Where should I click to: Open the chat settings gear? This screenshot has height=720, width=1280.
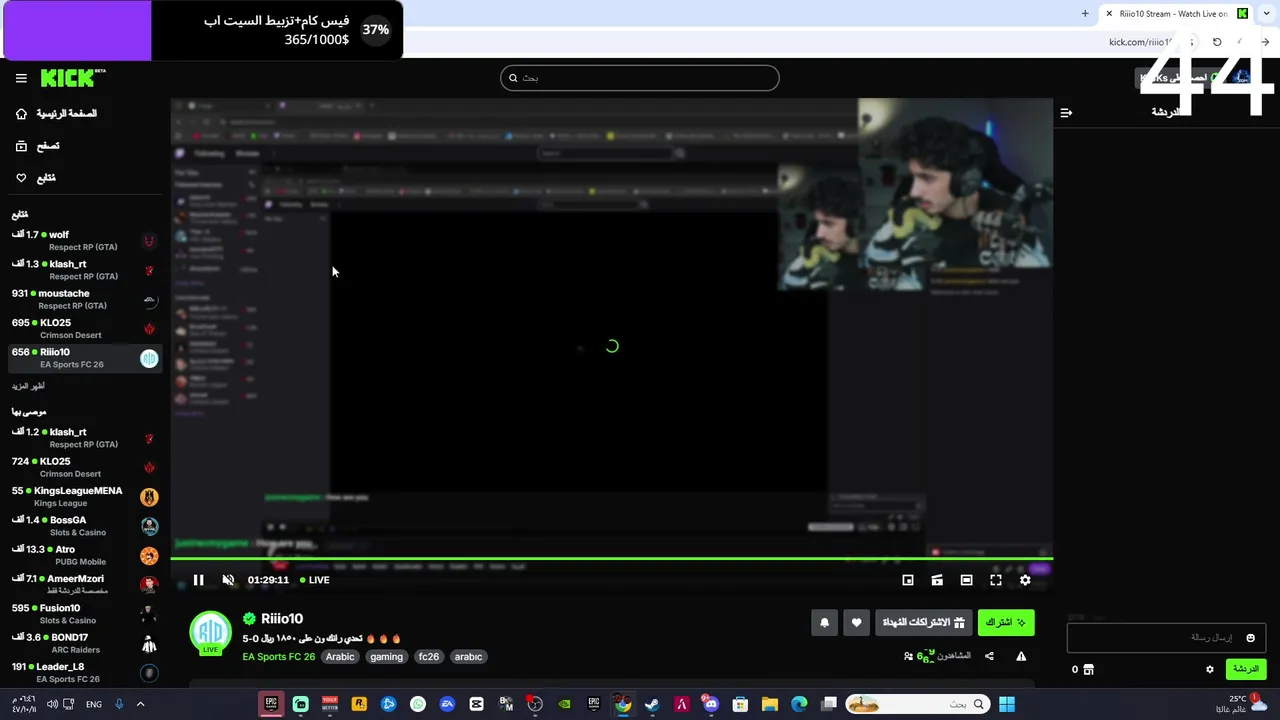(x=1210, y=670)
